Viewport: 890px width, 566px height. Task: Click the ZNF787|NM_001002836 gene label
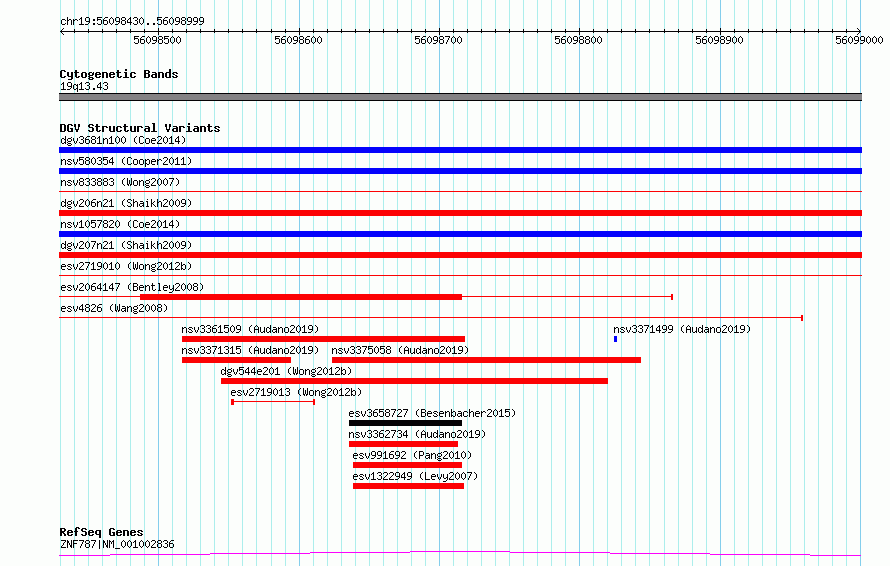(117, 544)
